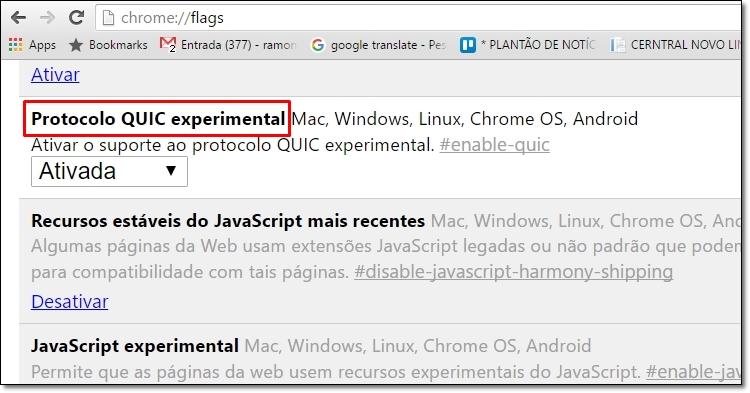This screenshot has width=750, height=393.
Task: Open the google translate bookmark
Action: pos(378,45)
